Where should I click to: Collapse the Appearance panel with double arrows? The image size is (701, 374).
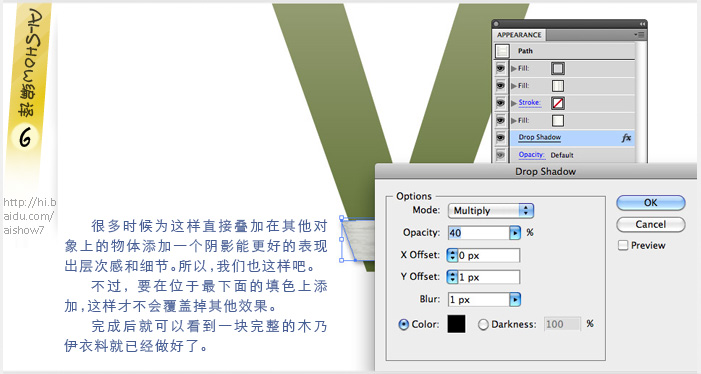642,24
